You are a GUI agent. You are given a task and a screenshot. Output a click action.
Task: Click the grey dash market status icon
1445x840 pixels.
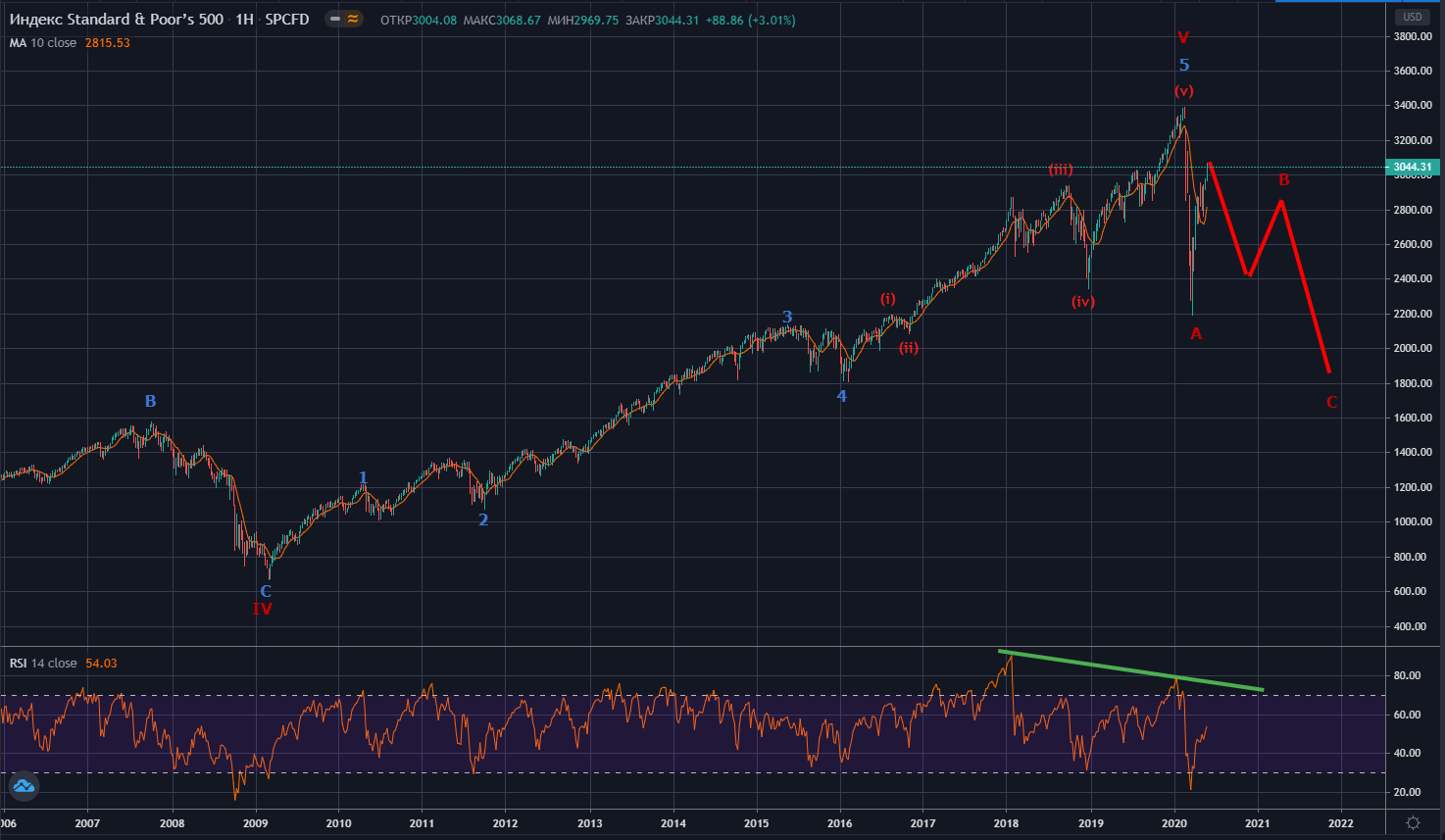(335, 19)
